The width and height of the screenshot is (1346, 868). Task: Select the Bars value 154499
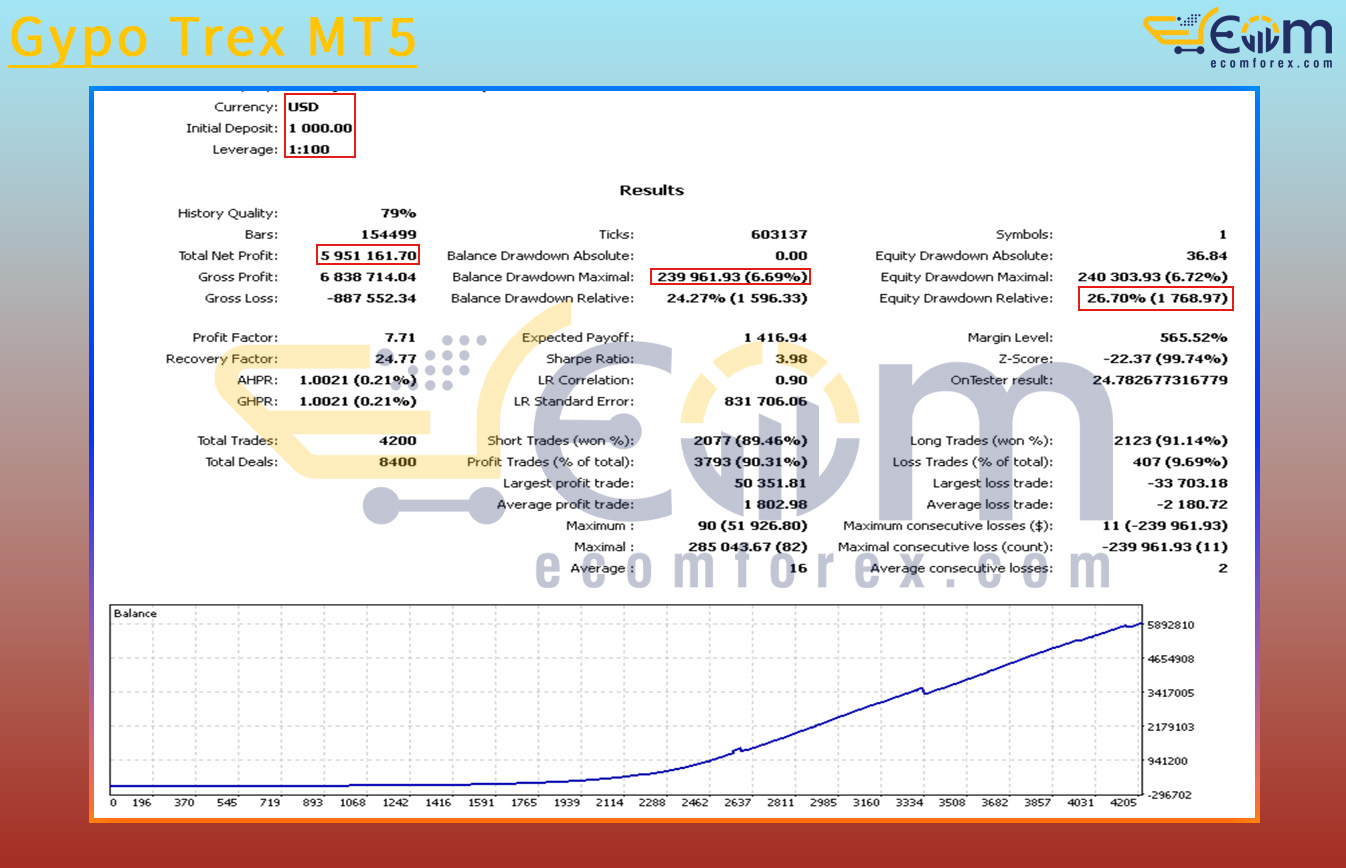(x=391, y=235)
